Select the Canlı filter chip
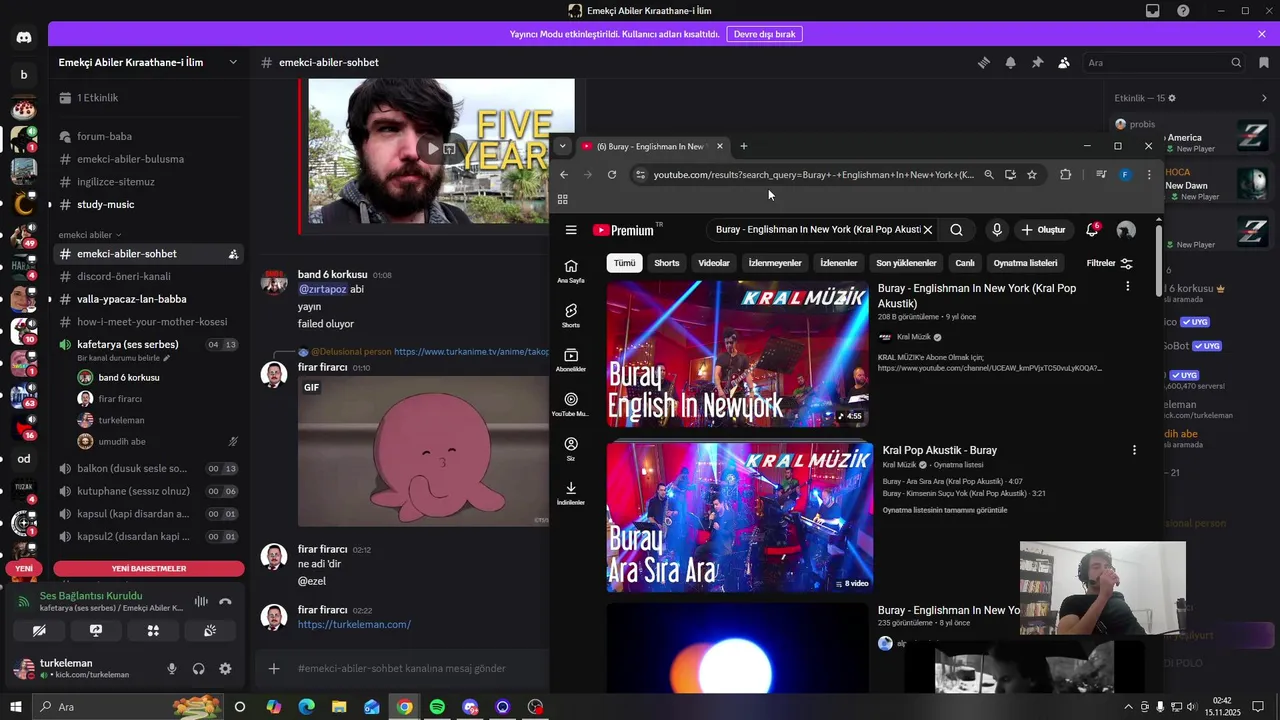 point(965,263)
